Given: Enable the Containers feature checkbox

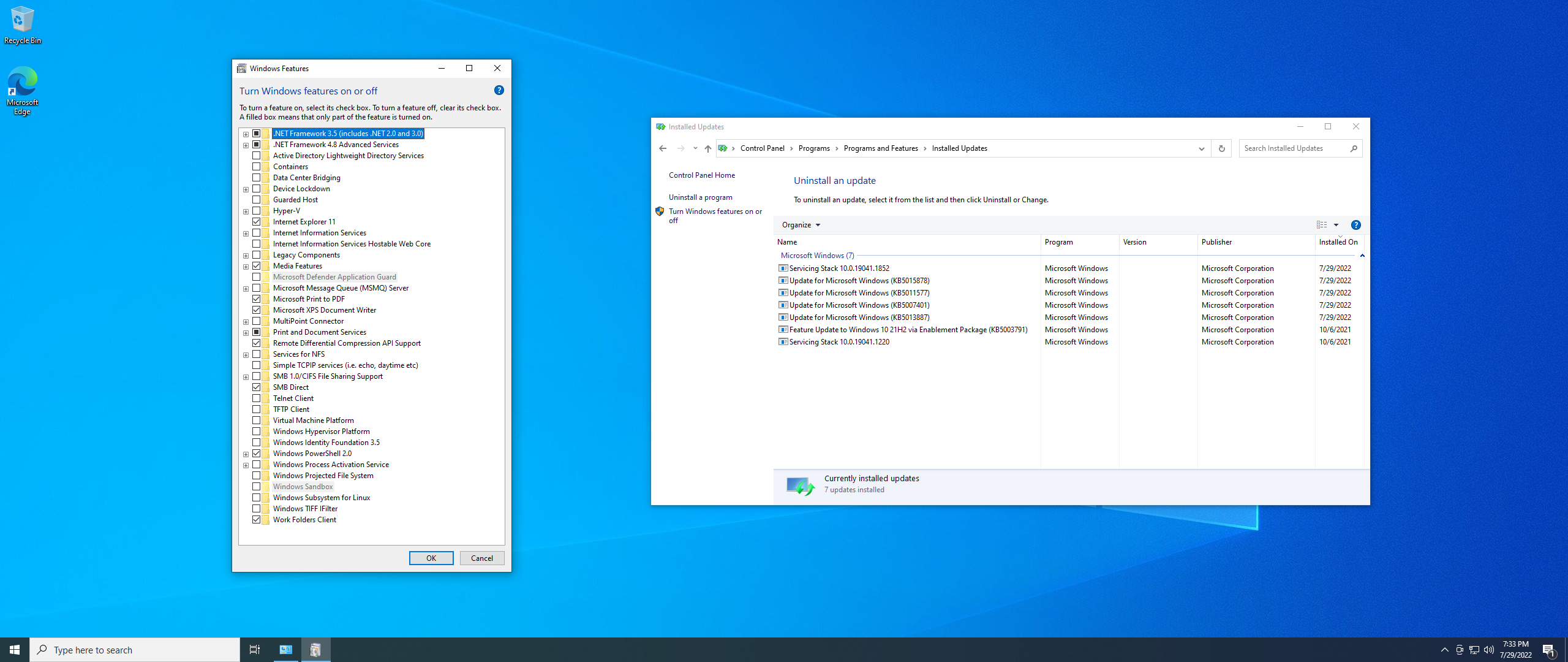Looking at the screenshot, I should tap(256, 167).
